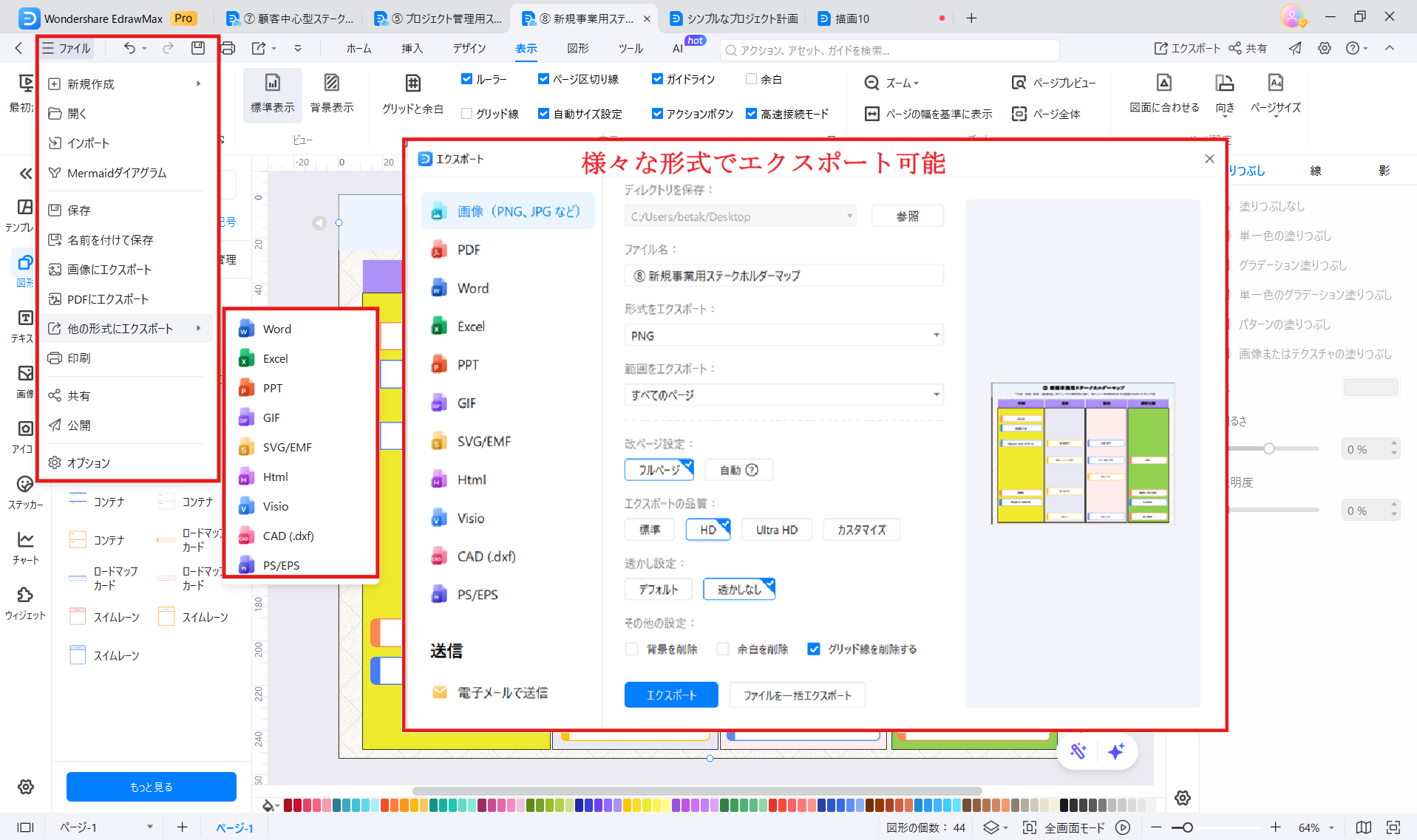Image resolution: width=1417 pixels, height=840 pixels.
Task: Pick the first red swatch in the color palette
Action: click(x=288, y=805)
